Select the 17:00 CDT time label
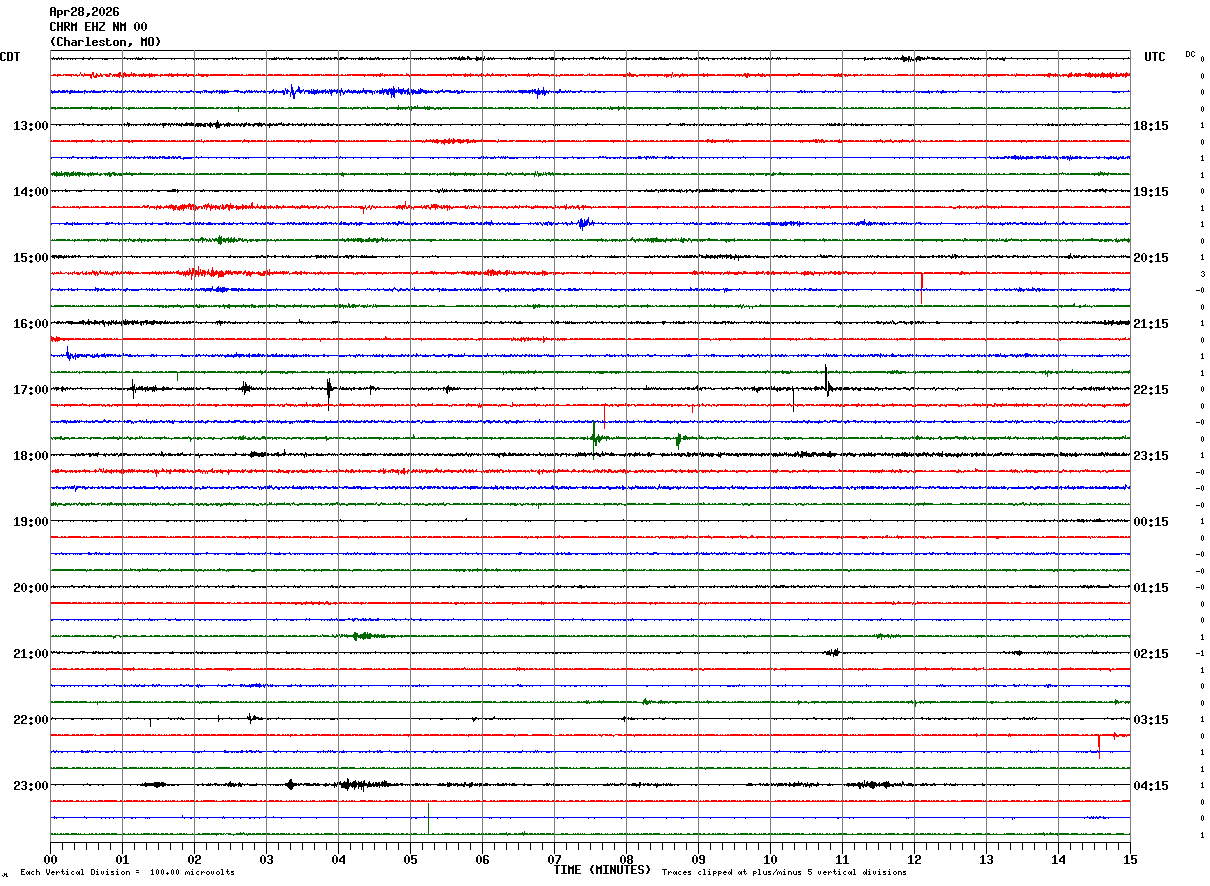 30,390
